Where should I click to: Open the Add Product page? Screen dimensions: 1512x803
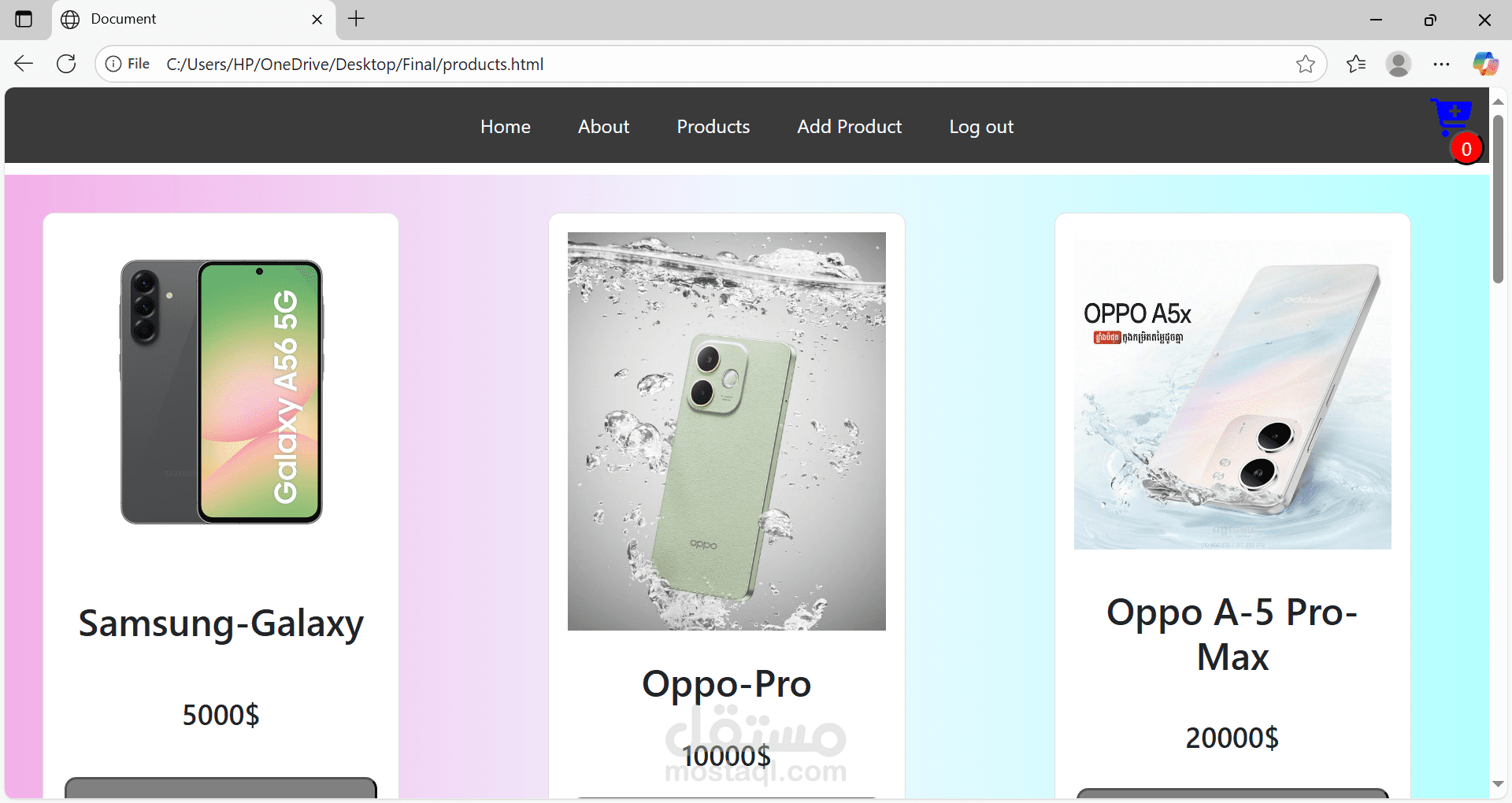click(850, 127)
